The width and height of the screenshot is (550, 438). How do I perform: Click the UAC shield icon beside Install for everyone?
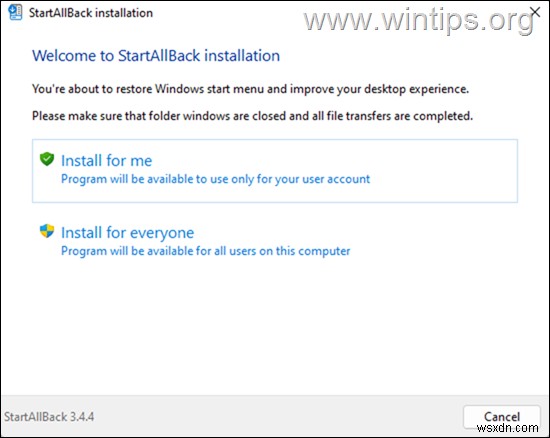click(47, 231)
